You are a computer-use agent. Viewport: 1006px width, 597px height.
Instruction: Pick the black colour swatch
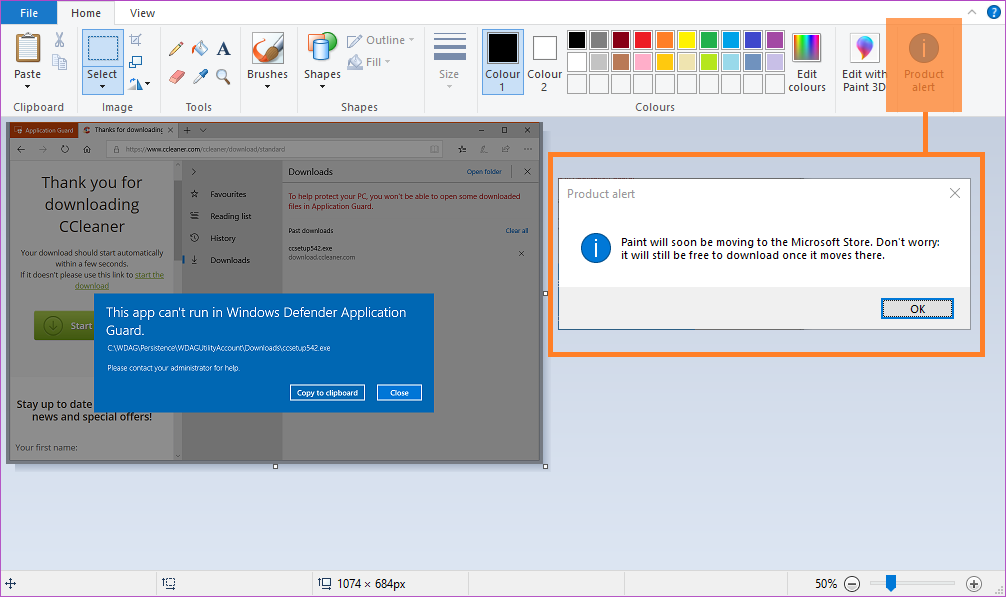tap(577, 40)
